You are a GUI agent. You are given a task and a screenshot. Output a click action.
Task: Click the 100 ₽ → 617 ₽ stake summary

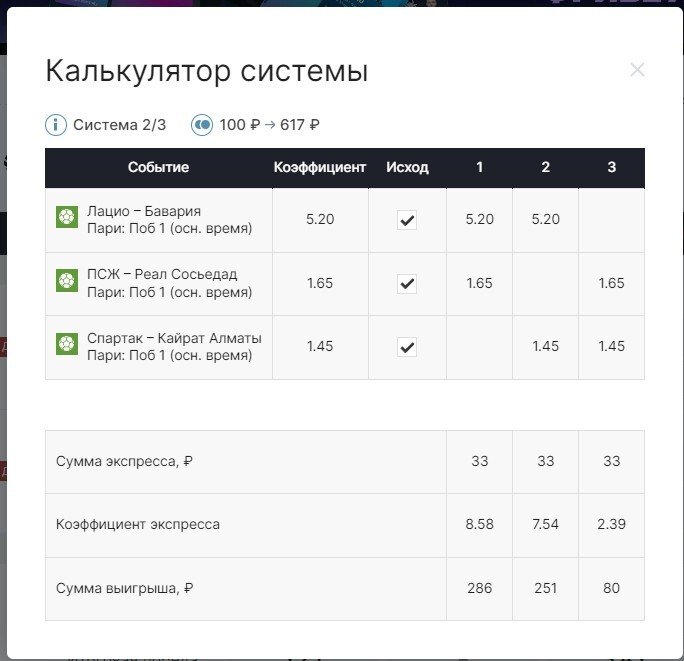point(270,125)
